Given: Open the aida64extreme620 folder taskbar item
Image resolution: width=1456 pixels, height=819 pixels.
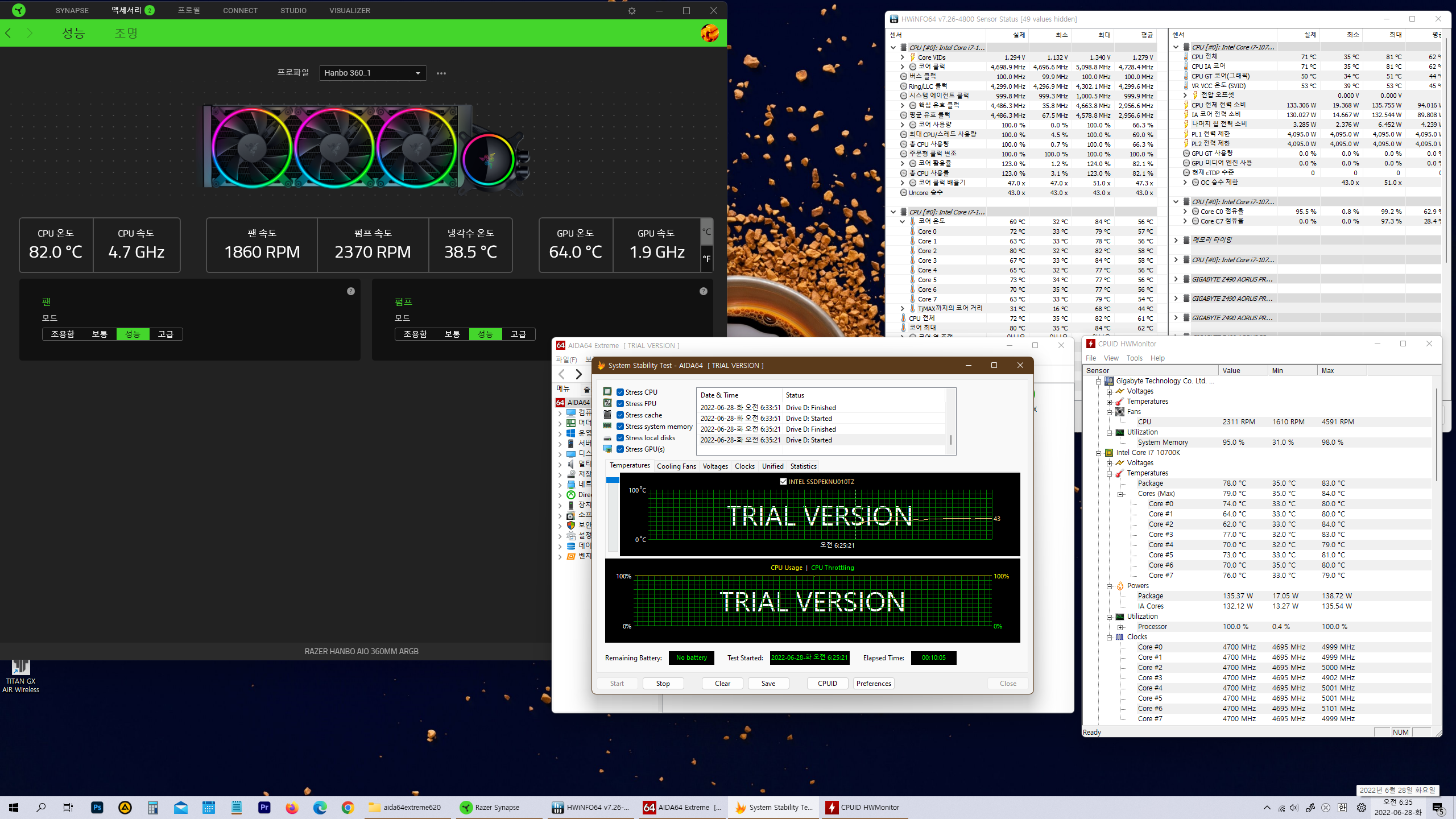Looking at the screenshot, I should [x=408, y=807].
